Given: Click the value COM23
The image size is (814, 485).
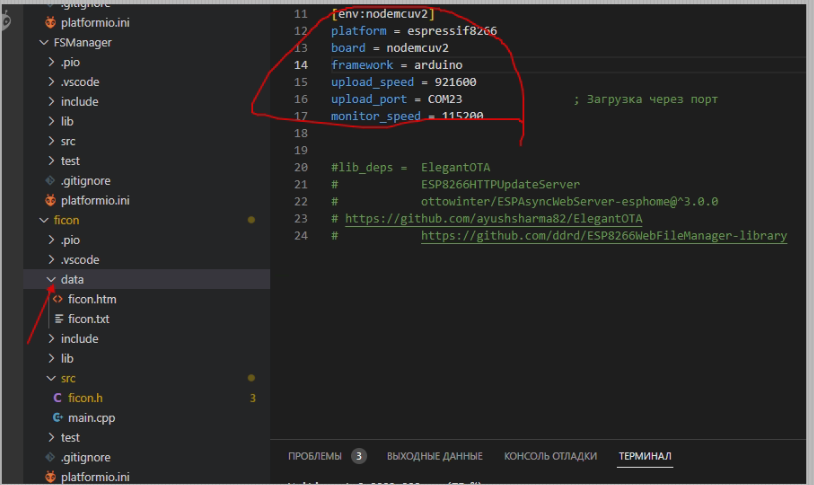Looking at the screenshot, I should click(445, 99).
